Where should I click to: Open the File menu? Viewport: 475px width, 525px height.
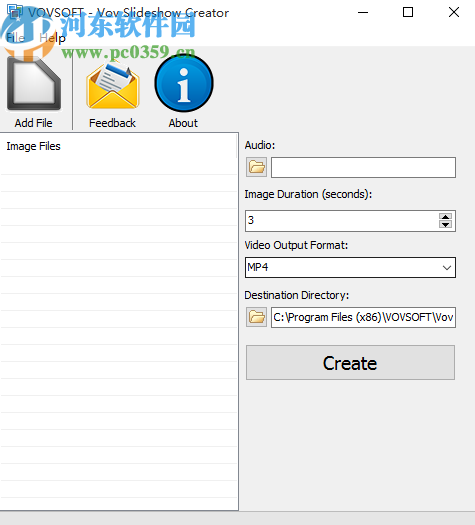click(x=15, y=38)
